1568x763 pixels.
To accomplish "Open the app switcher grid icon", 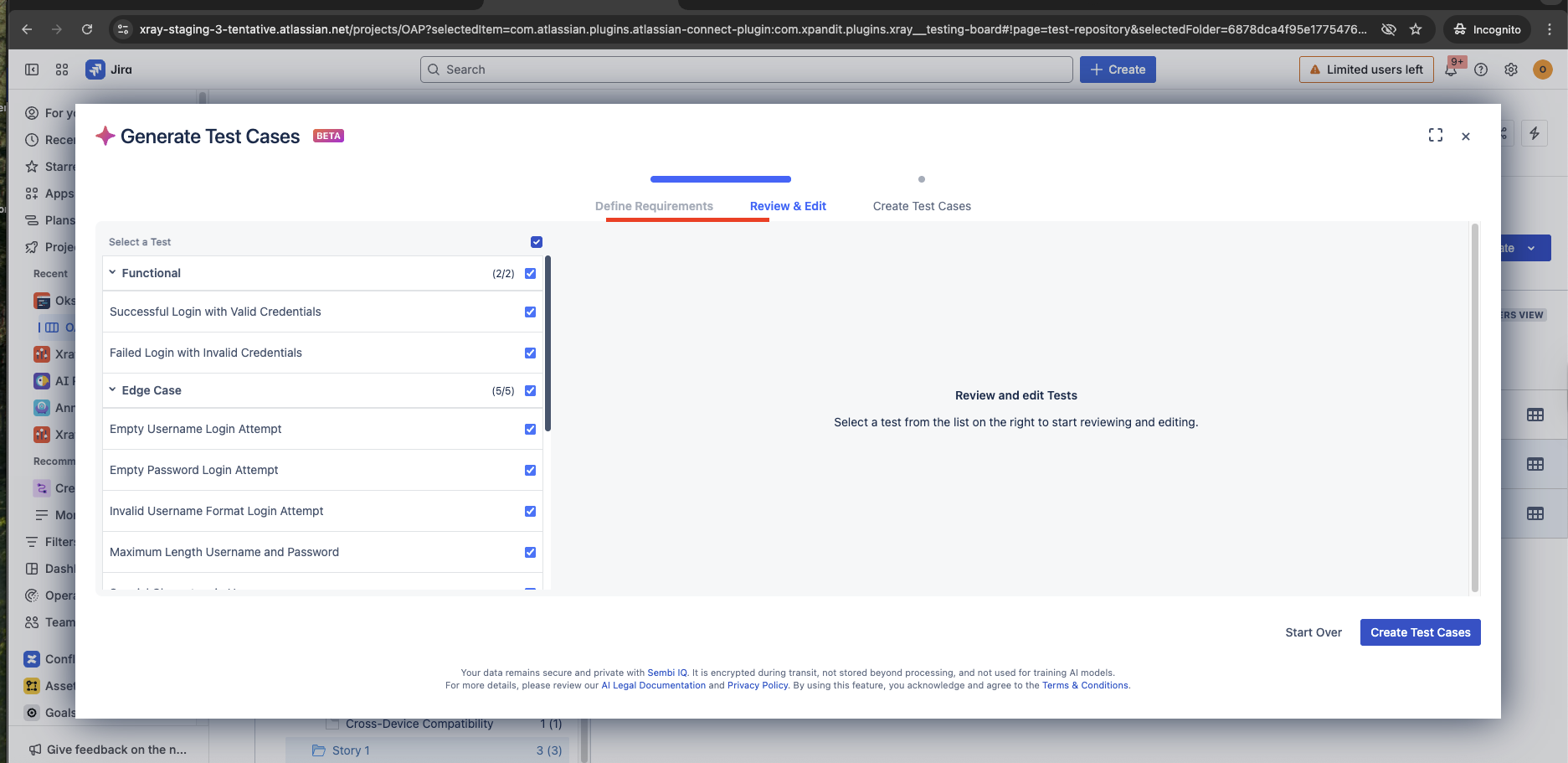I will click(x=62, y=70).
